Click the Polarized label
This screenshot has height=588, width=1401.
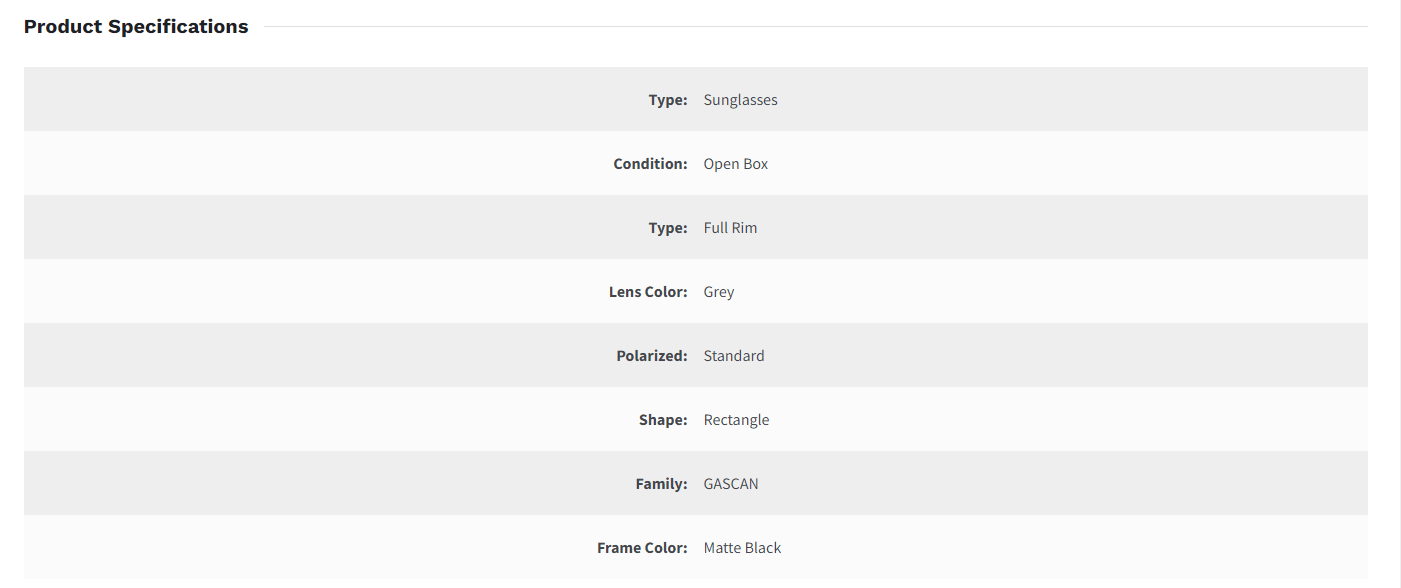652,356
